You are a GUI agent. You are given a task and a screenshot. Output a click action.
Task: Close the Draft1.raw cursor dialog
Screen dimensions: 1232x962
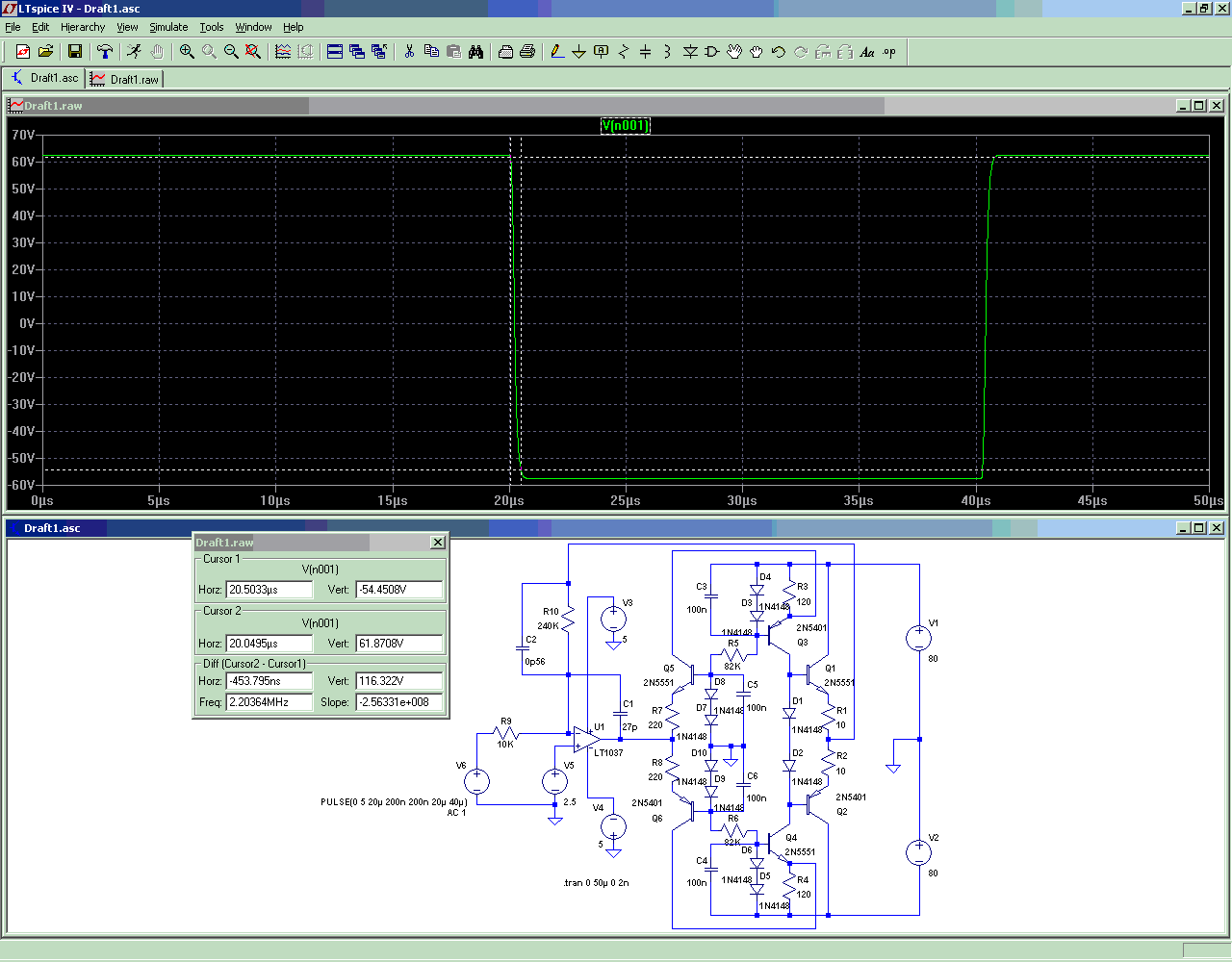(x=437, y=543)
